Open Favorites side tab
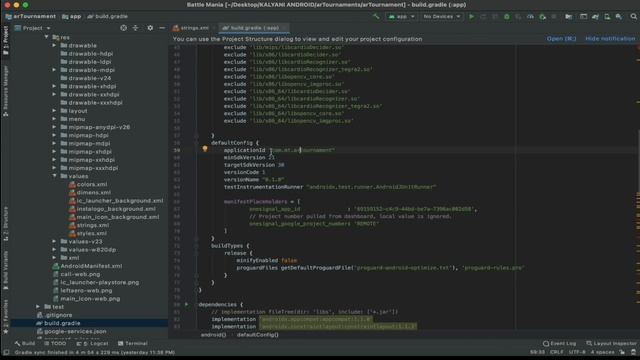 coord(5,316)
